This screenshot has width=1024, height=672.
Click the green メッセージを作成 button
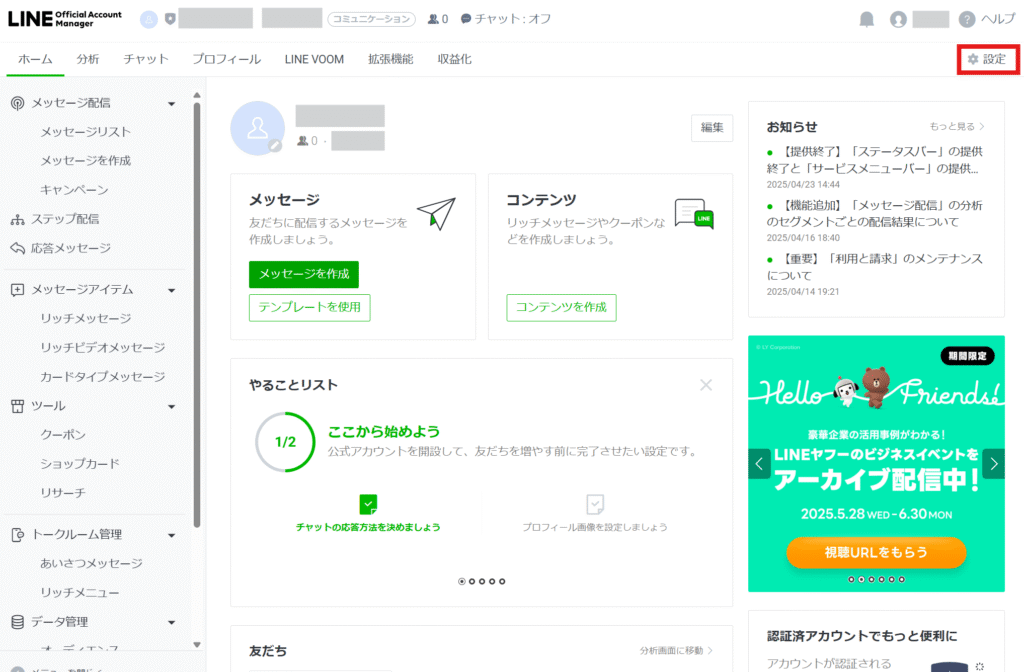(x=304, y=274)
